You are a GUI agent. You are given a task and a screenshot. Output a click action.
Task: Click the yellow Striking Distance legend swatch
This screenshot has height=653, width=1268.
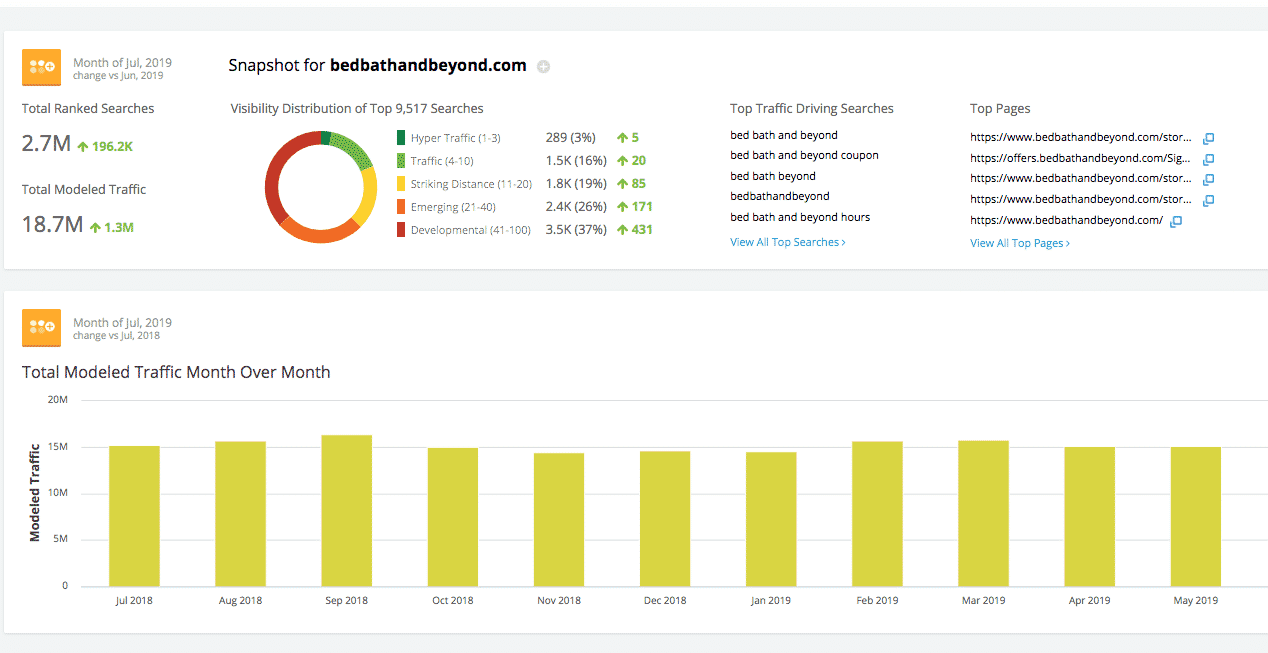coord(401,184)
